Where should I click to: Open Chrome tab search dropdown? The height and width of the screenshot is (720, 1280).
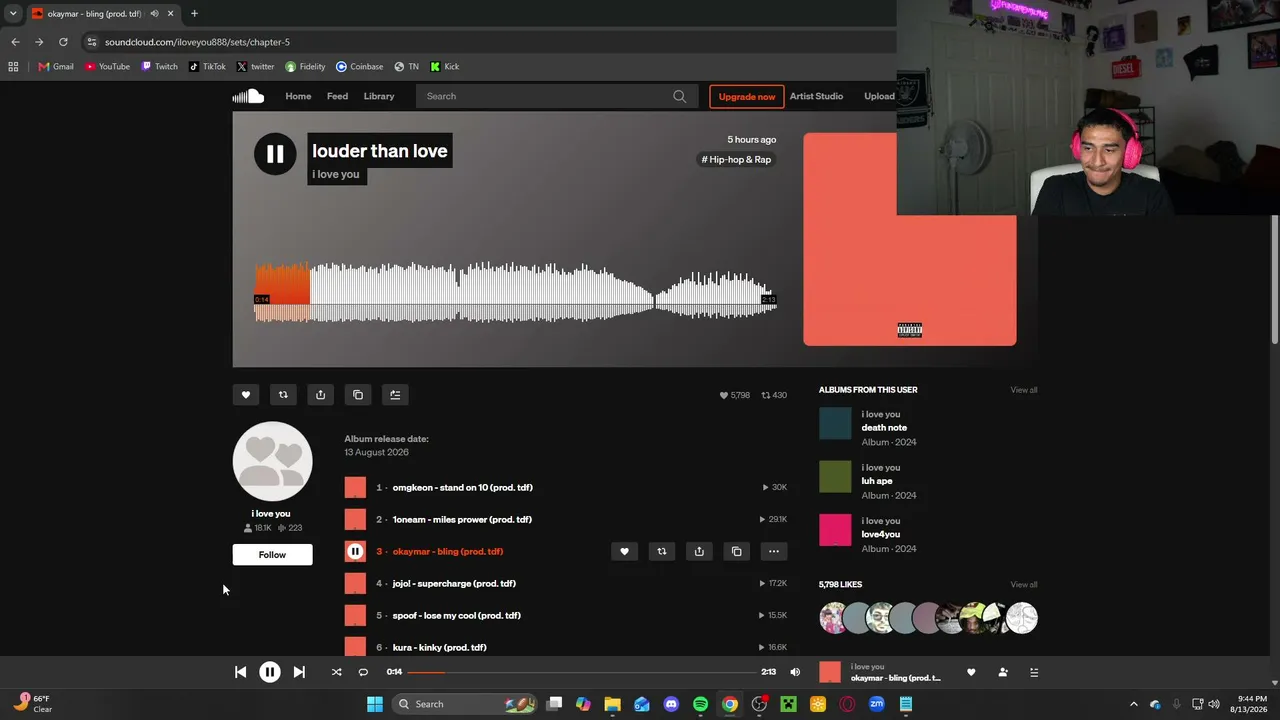(13, 14)
